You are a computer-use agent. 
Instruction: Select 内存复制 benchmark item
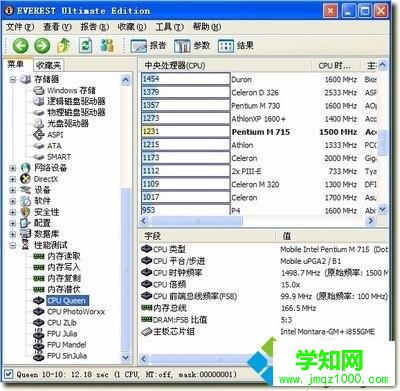click(x=57, y=278)
